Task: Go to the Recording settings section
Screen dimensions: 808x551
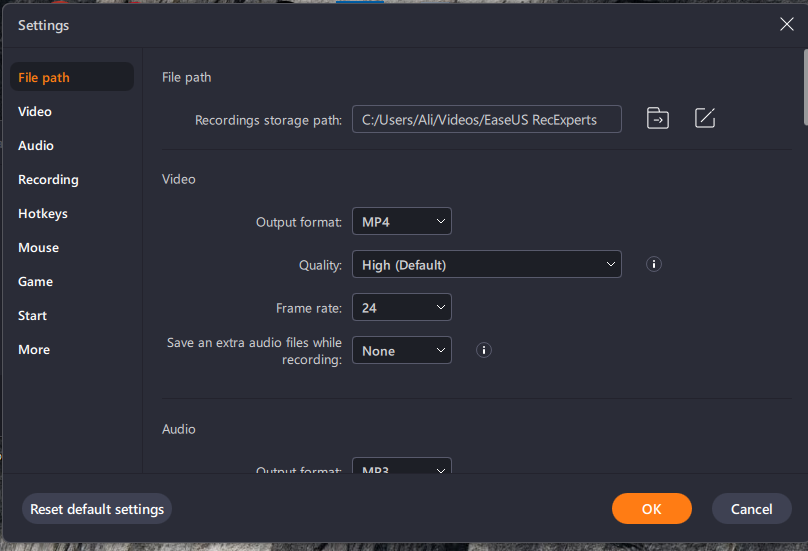Action: (48, 180)
